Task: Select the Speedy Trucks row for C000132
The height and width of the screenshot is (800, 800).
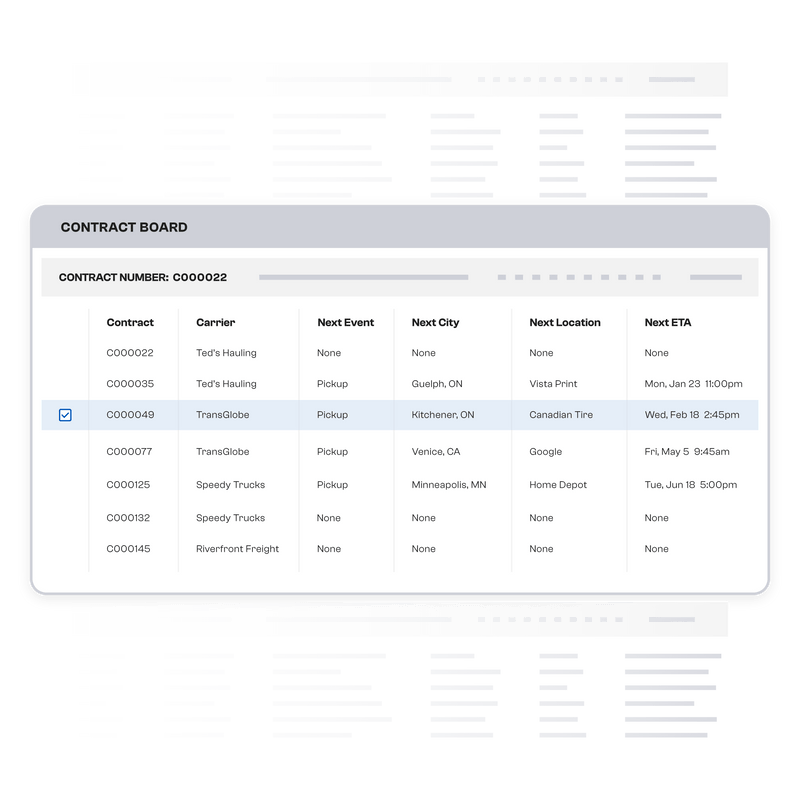Action: pos(232,518)
